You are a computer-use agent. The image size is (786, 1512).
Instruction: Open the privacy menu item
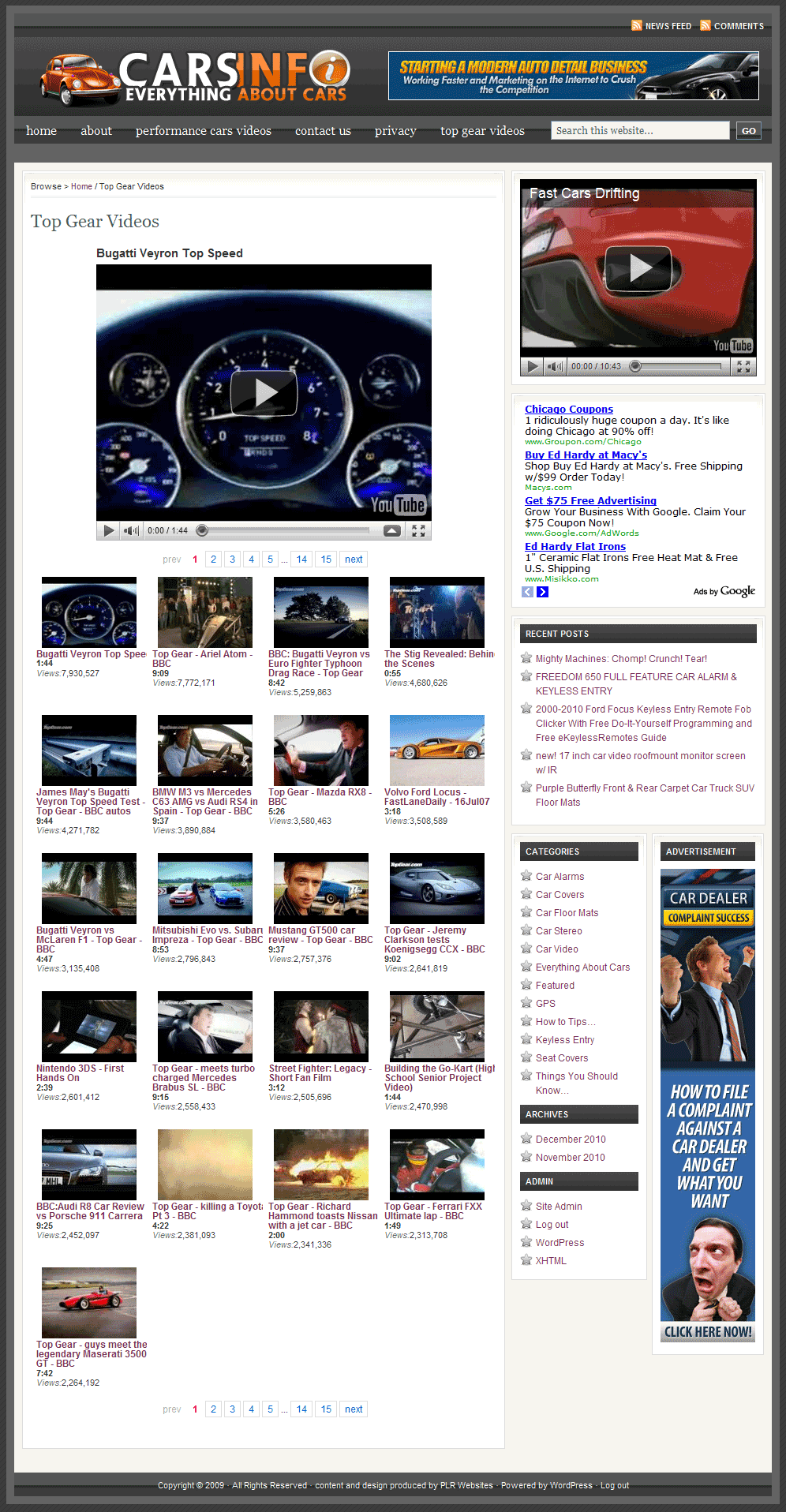click(395, 131)
